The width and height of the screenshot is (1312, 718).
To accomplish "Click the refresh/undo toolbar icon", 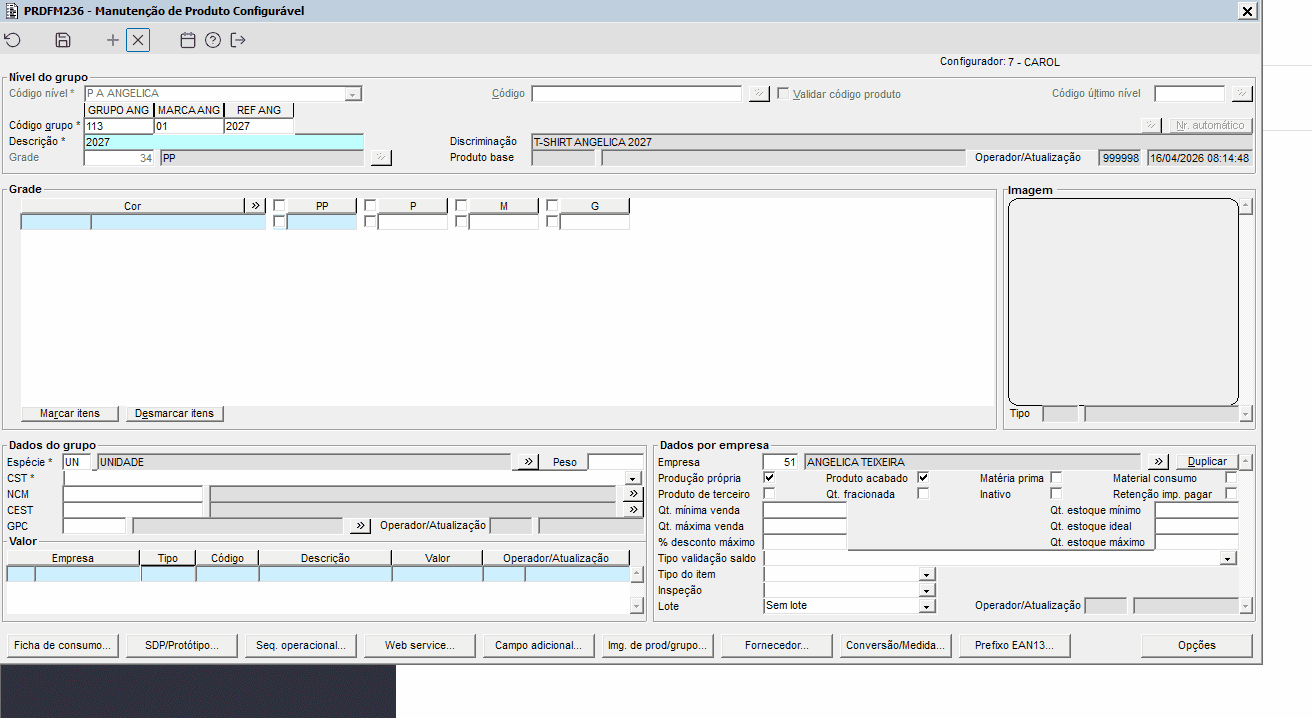I will click(12, 40).
